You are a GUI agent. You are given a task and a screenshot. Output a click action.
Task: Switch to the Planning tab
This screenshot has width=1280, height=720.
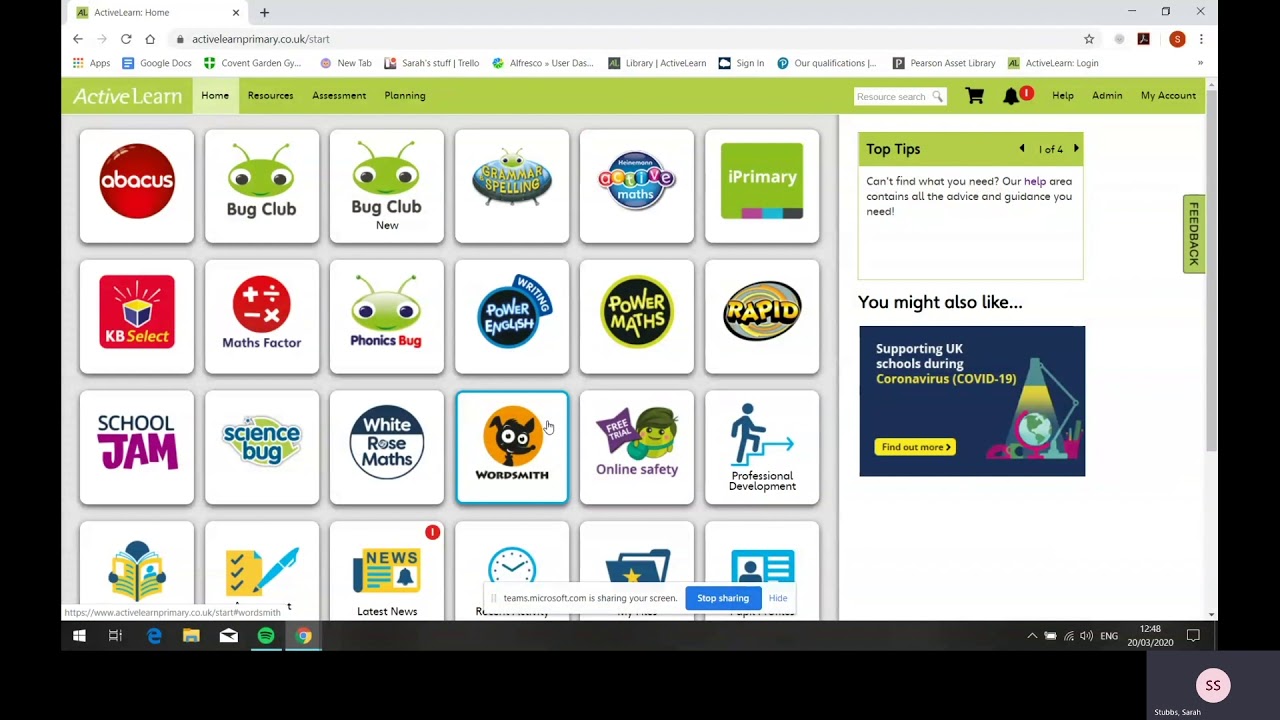(x=405, y=96)
